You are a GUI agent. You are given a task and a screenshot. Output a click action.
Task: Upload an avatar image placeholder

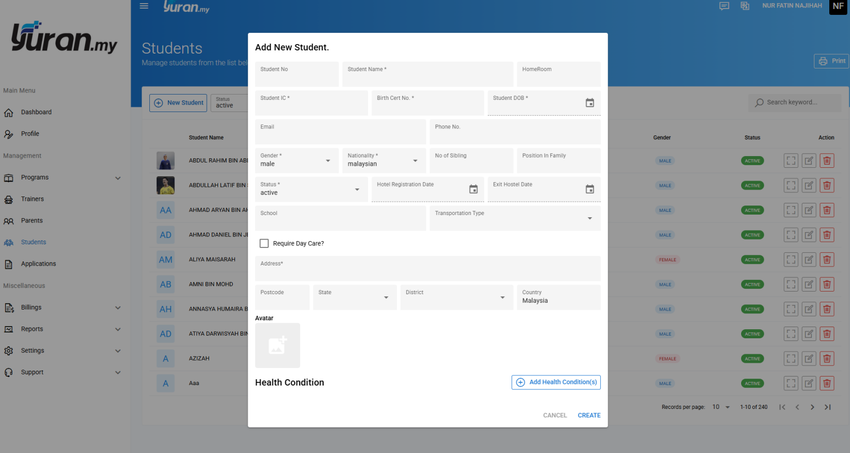[x=278, y=346]
